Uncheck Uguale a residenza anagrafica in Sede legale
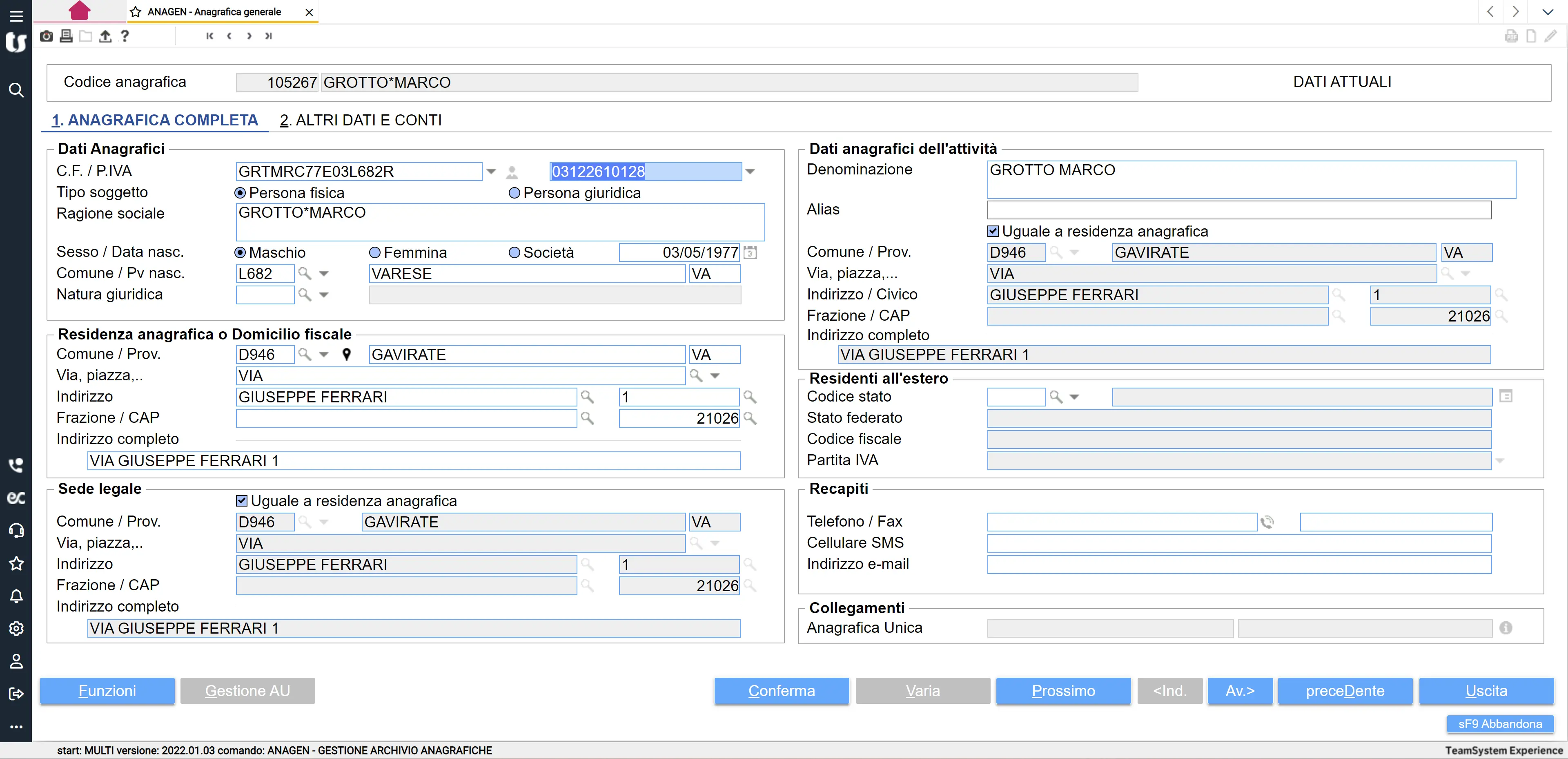 pyautogui.click(x=242, y=501)
